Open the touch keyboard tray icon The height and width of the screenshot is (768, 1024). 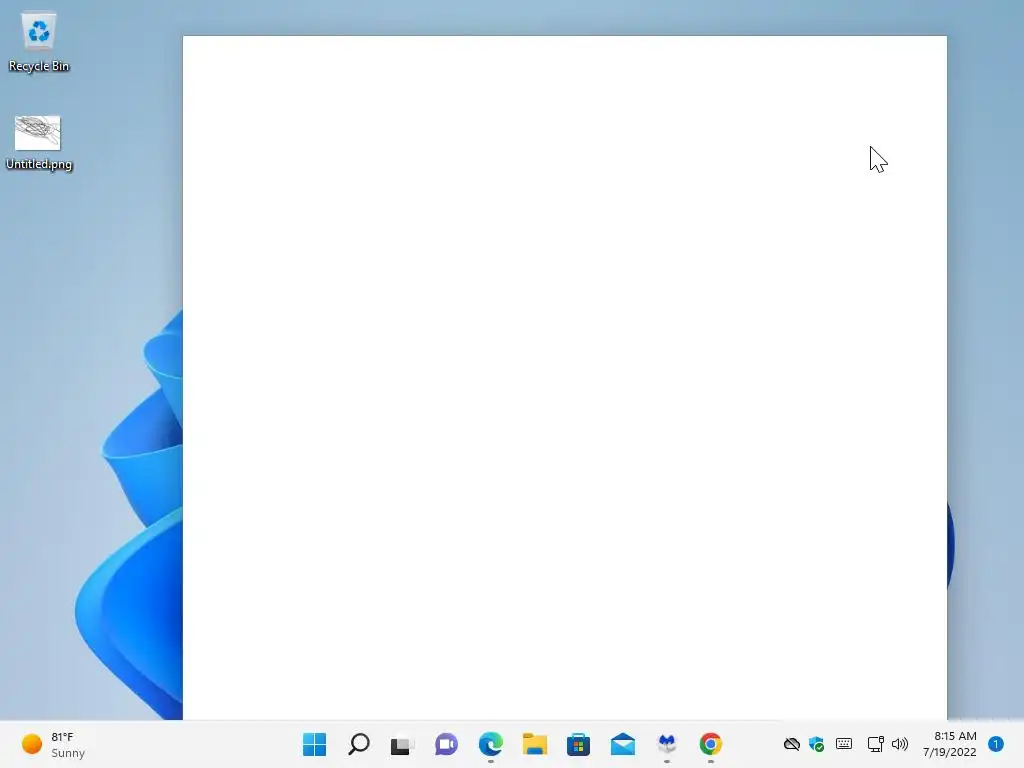(x=844, y=744)
